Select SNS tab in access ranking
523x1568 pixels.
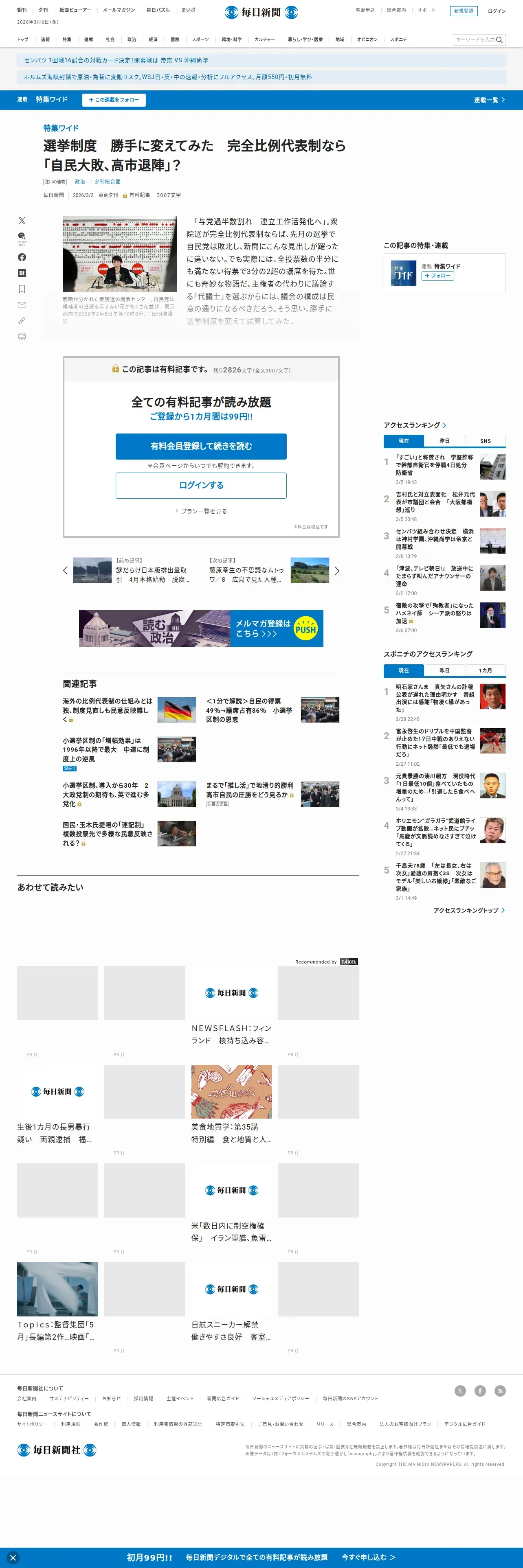485,441
